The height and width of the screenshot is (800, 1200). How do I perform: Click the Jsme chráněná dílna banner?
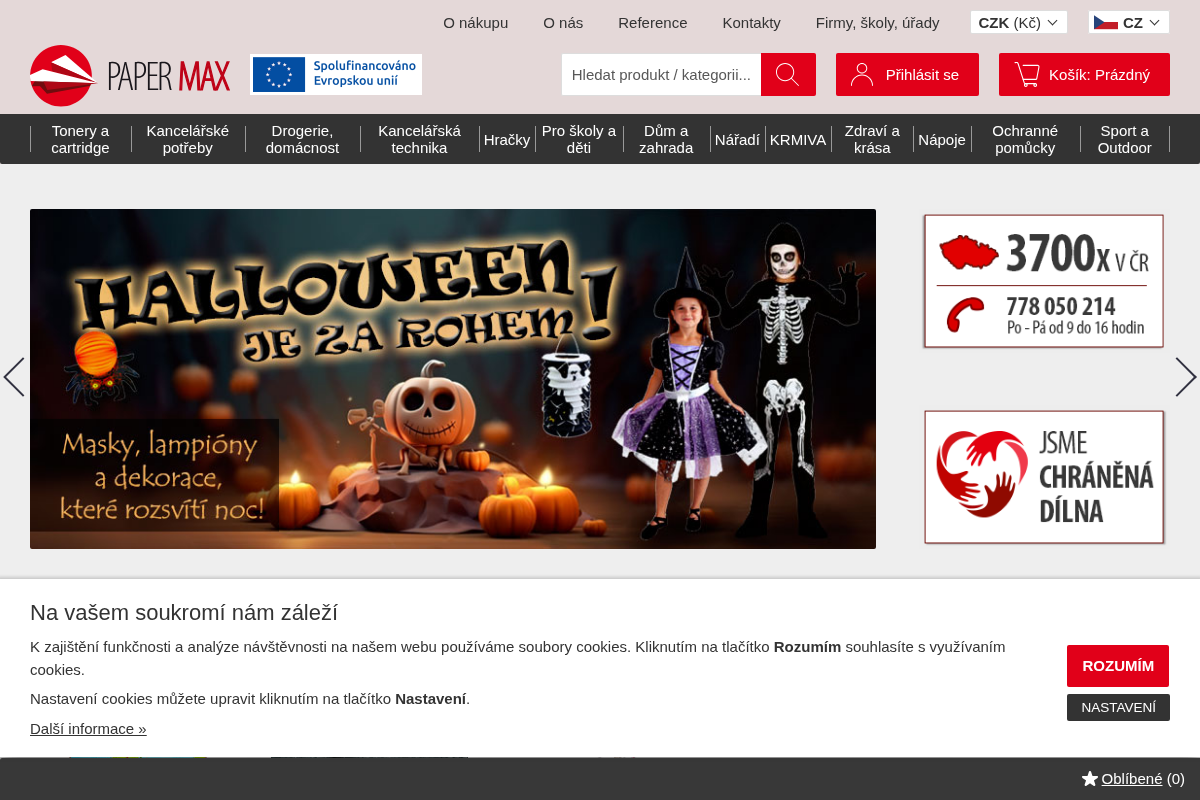coord(1045,477)
